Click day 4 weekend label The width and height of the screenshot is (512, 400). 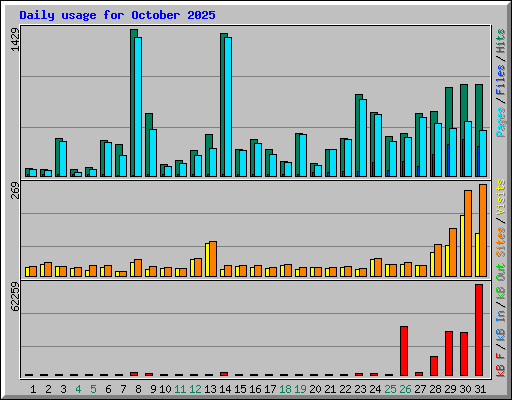[78, 389]
